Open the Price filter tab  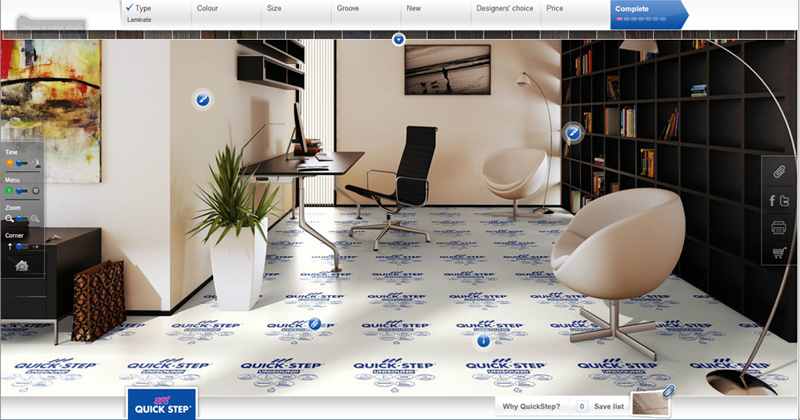point(576,14)
